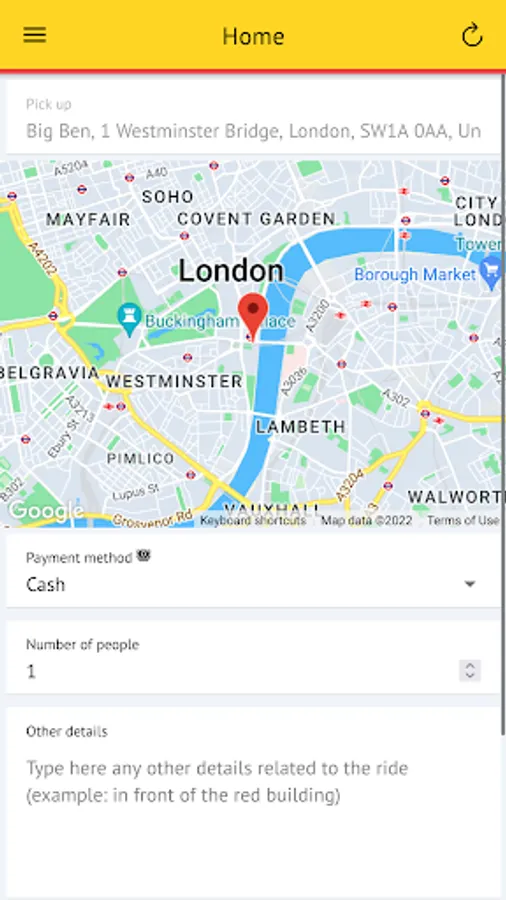Click the Pick up address field
The image size is (506, 900).
[253, 120]
